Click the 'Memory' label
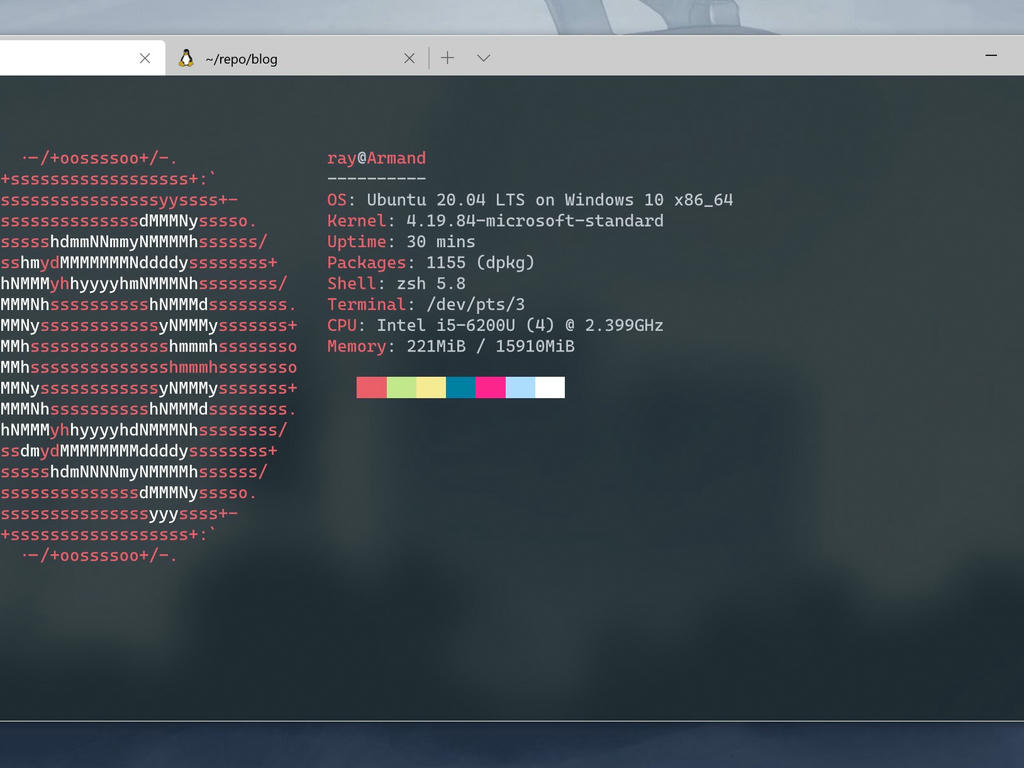1024x768 pixels. (357, 346)
